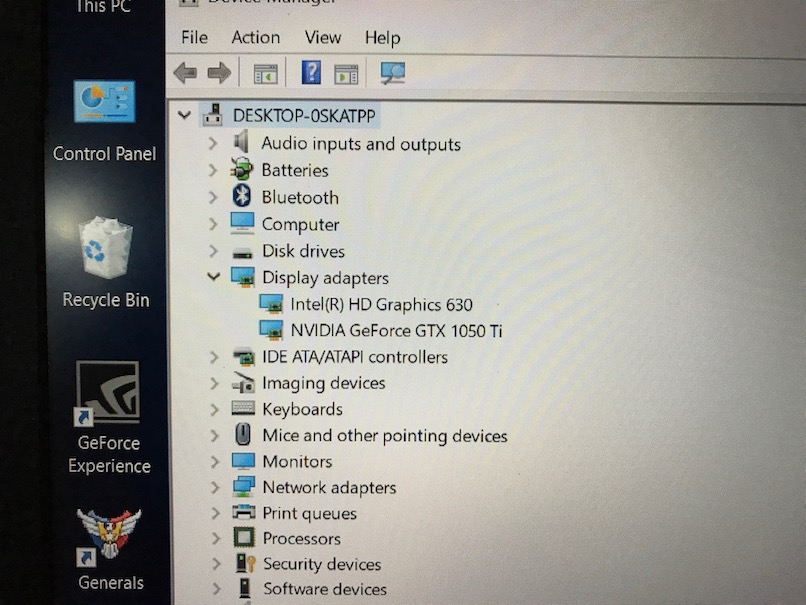Click the Show/Hide Action Pane toolbar icon
Image resolution: width=806 pixels, height=605 pixels.
coord(346,75)
